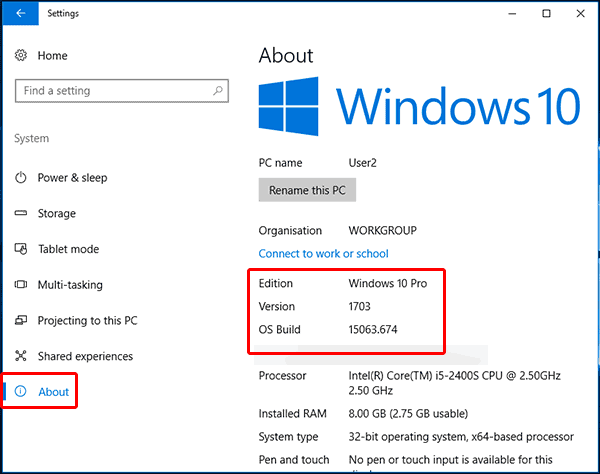Open Shared experiences settings
The height and width of the screenshot is (474, 600).
pyautogui.click(x=85, y=356)
